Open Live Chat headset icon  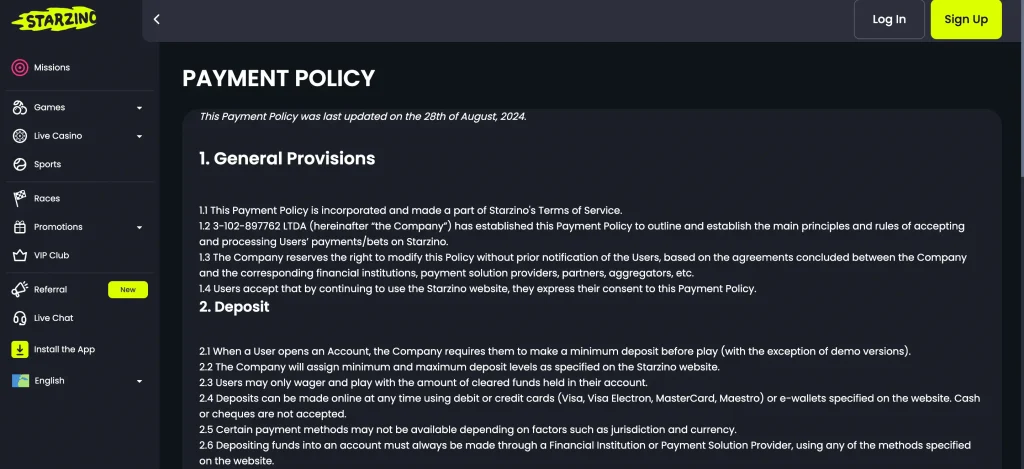[x=20, y=318]
